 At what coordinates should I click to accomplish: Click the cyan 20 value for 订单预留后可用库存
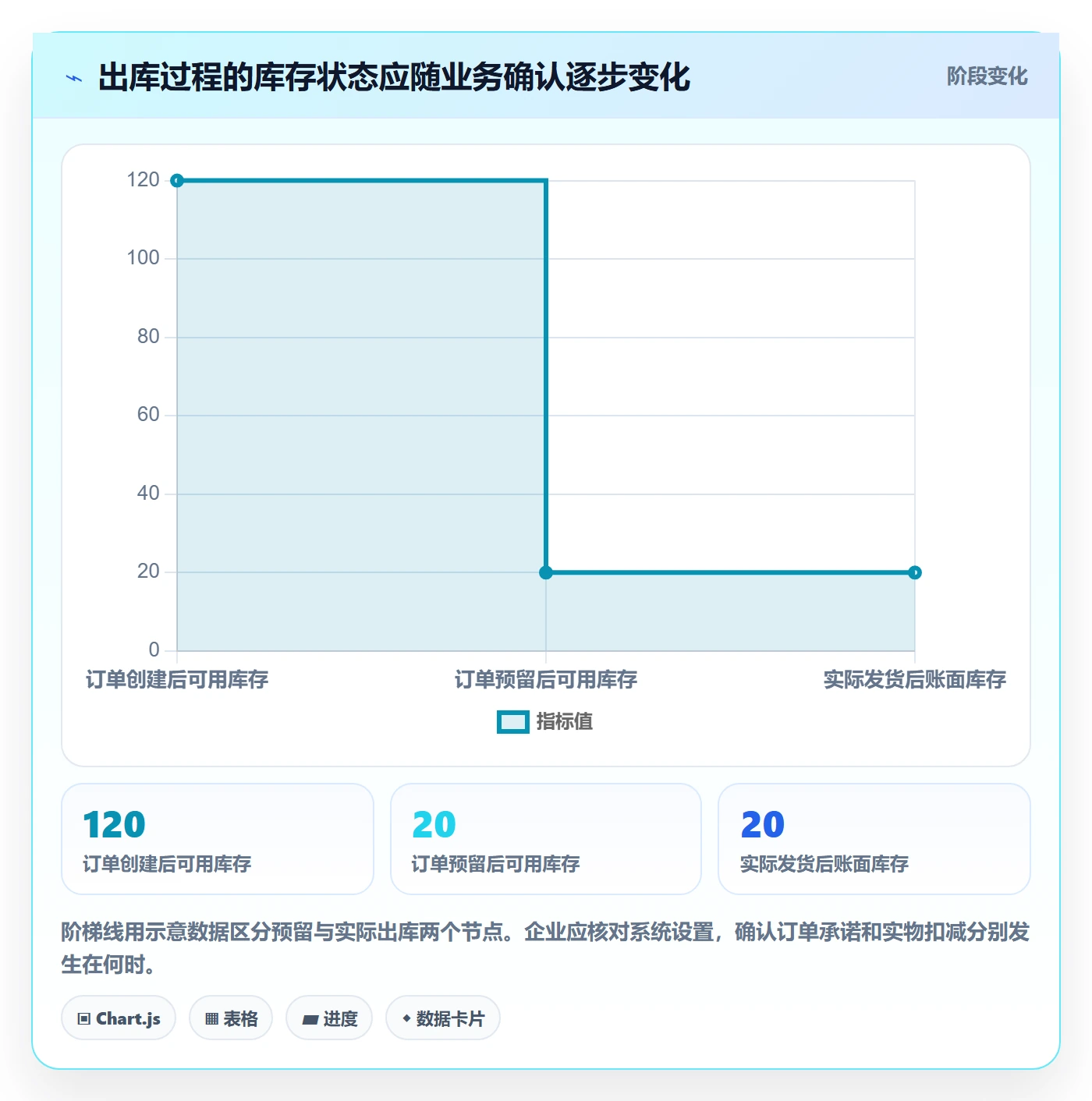pyautogui.click(x=434, y=824)
